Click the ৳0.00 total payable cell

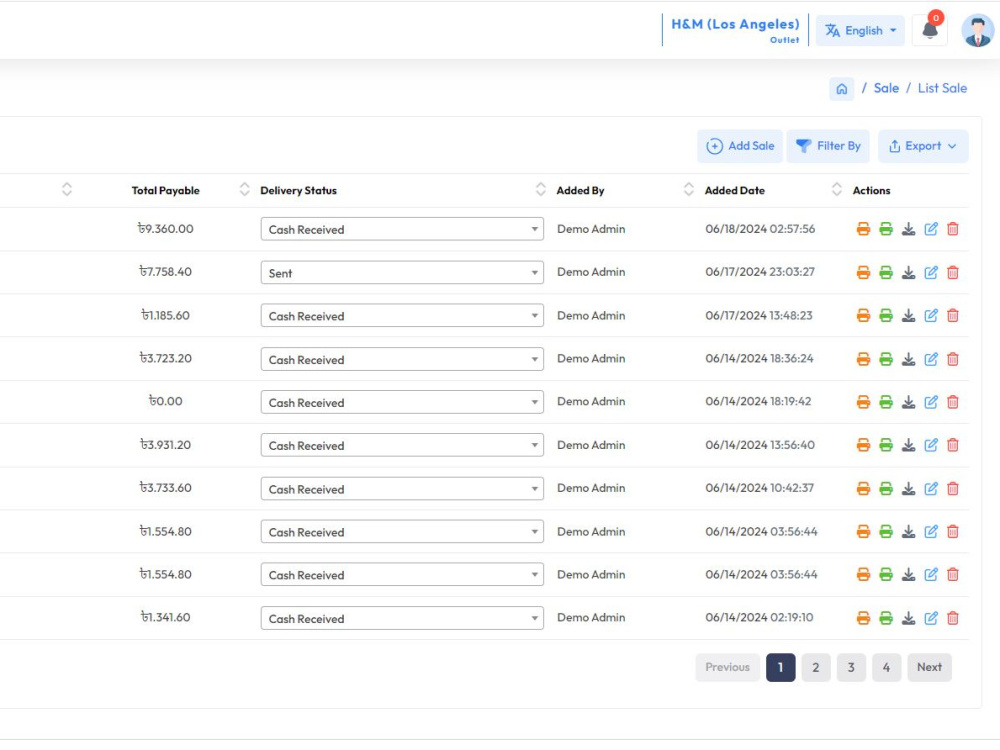point(165,401)
